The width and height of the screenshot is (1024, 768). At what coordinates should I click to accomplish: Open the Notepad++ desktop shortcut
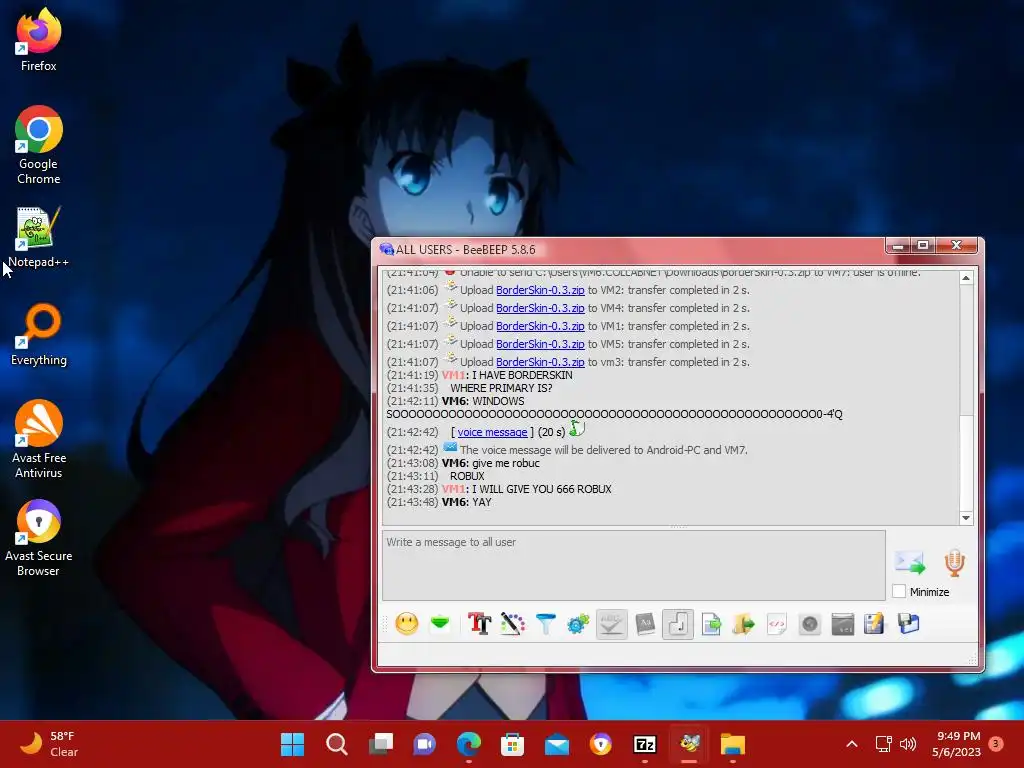pos(39,237)
